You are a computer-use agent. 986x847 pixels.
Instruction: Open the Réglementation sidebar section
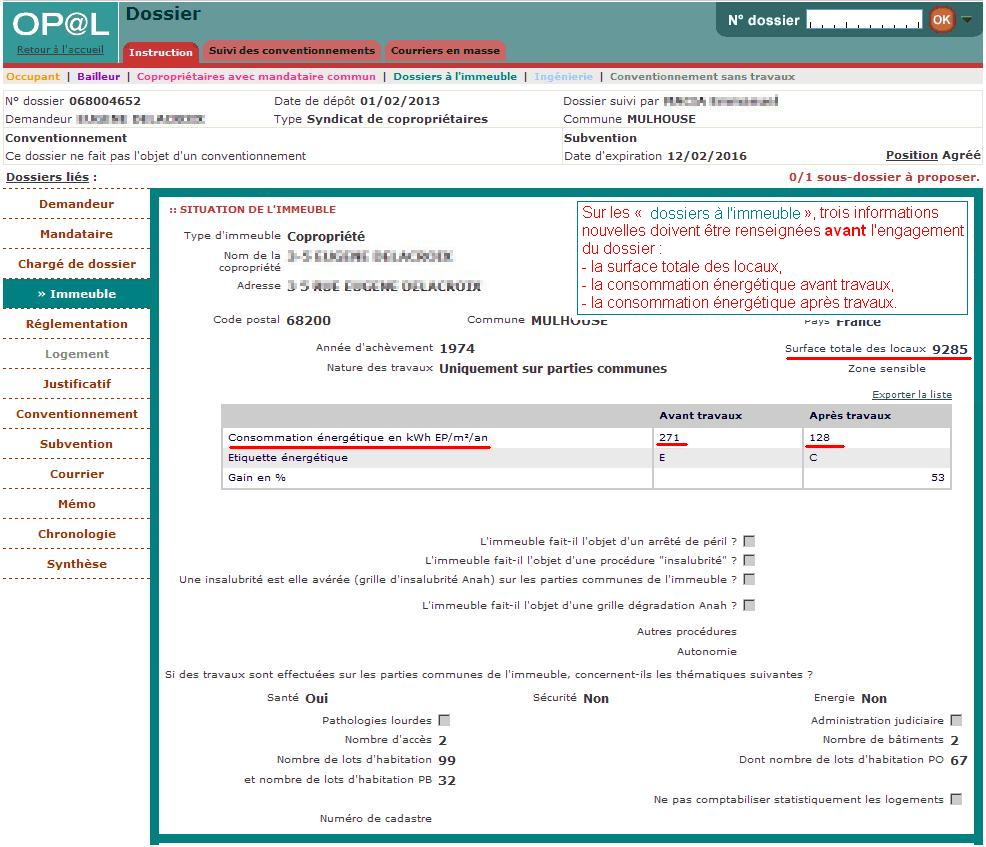coord(77,324)
